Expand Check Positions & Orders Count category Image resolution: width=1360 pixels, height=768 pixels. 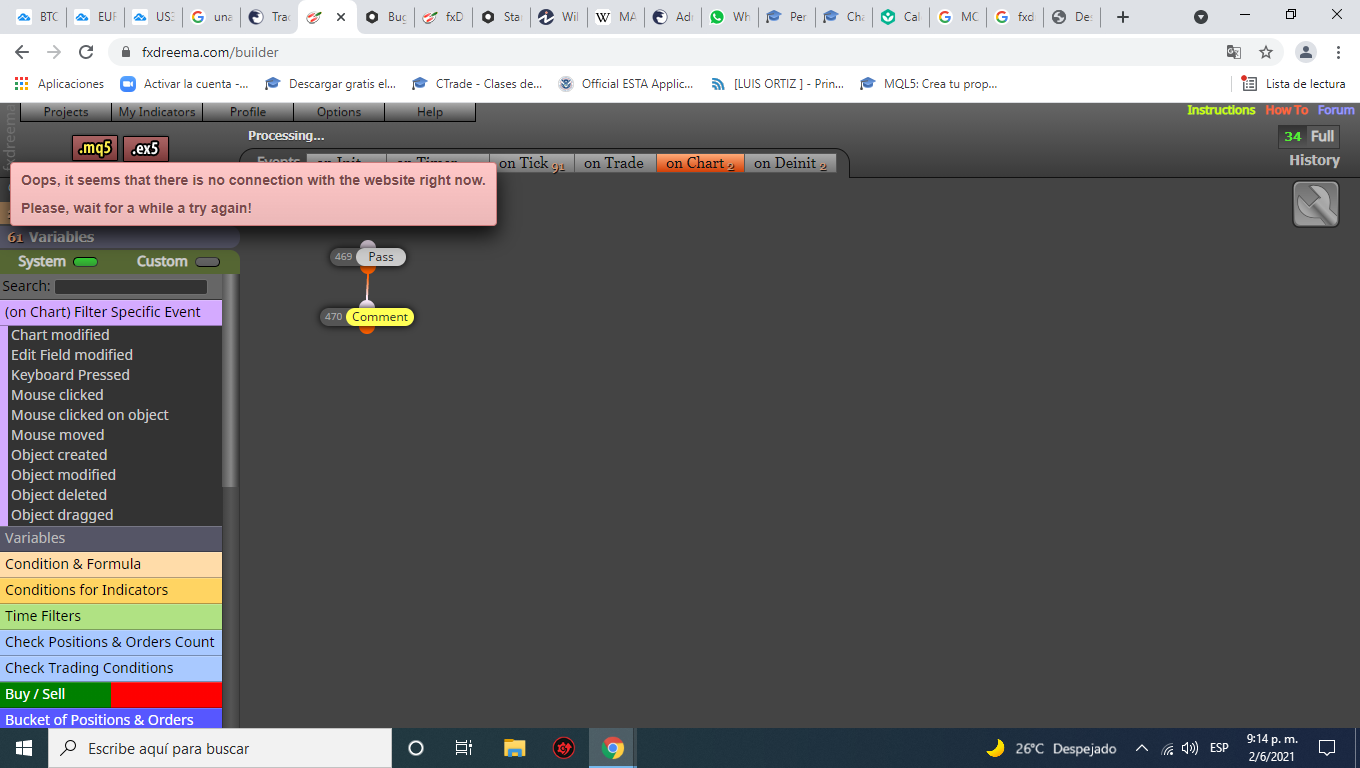(x=111, y=642)
